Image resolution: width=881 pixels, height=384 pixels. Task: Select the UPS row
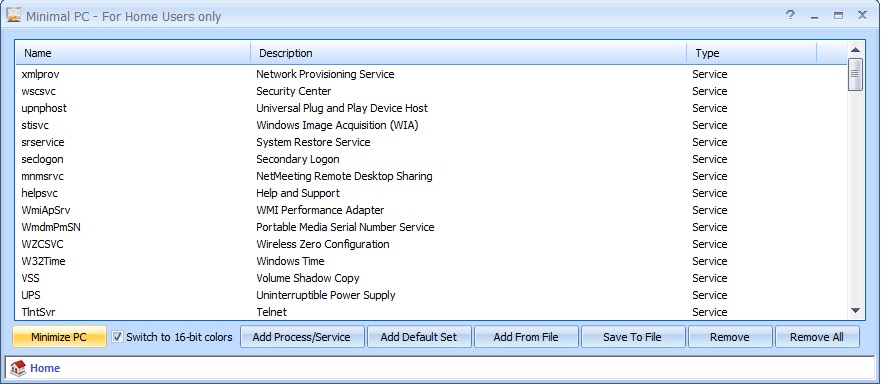click(x=432, y=295)
